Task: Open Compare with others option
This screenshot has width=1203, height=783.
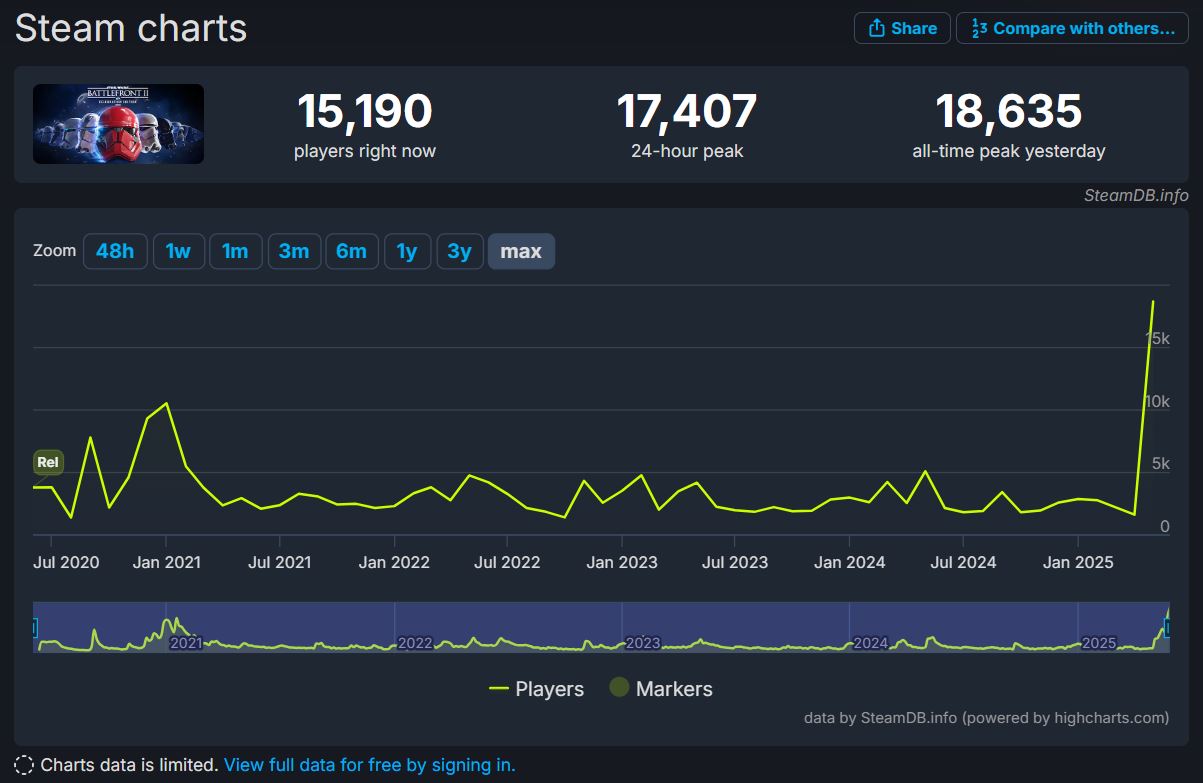Action: point(1072,28)
